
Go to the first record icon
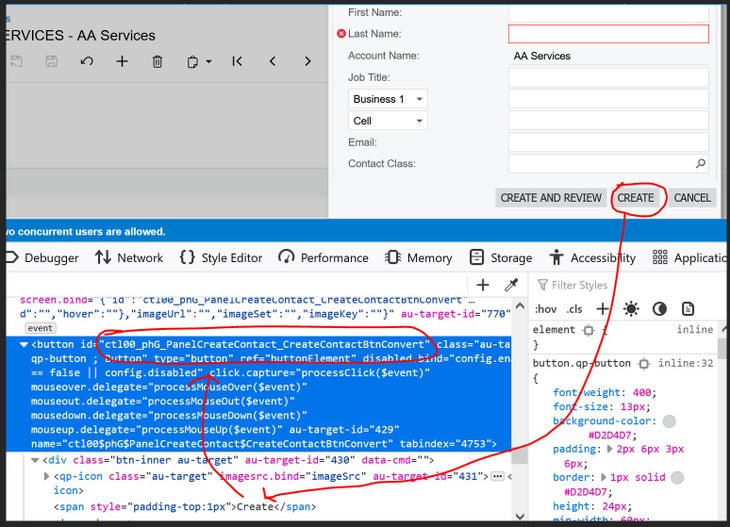[x=237, y=61]
